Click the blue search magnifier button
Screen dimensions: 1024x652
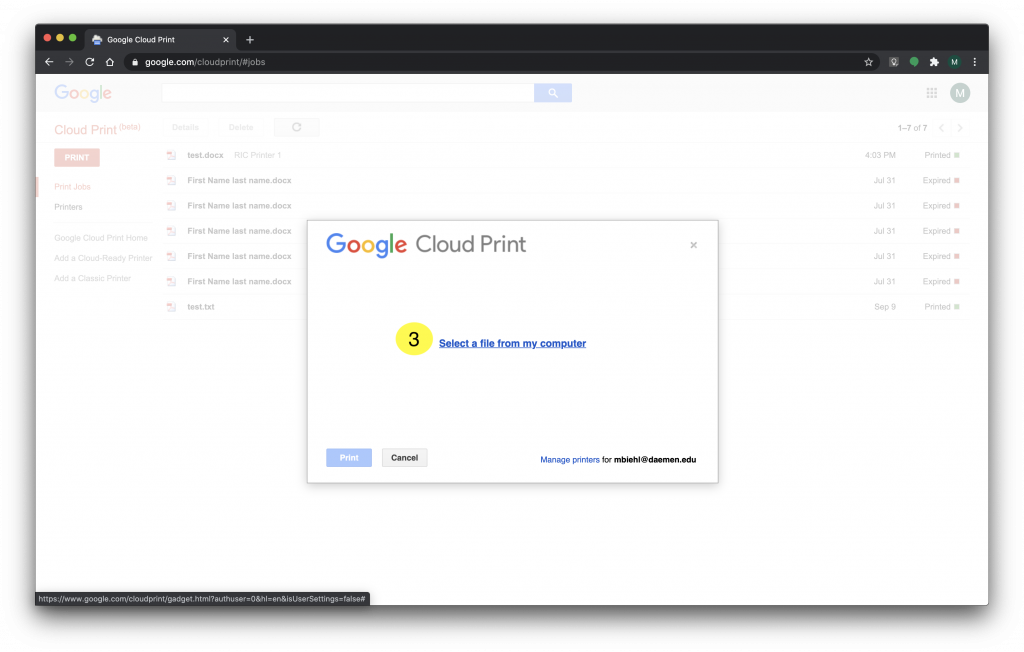[552, 93]
